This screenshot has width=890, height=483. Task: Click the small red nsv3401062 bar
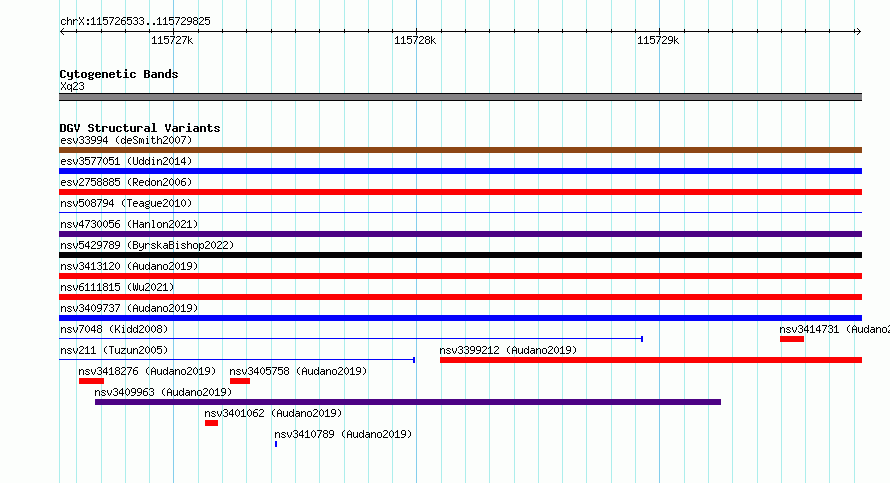point(212,423)
